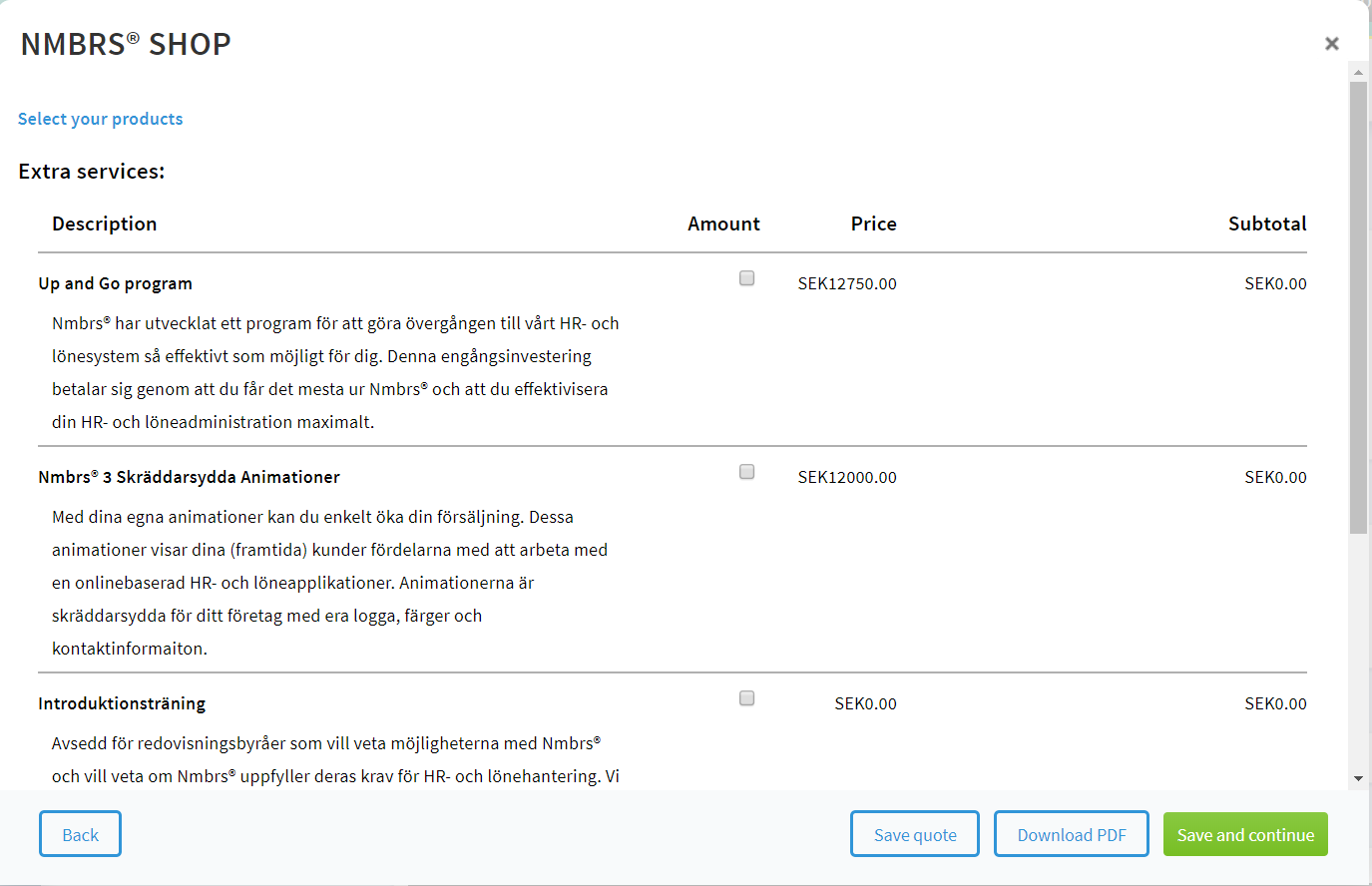Check the Introduktionsträning checkbox
Viewport: 1372px width, 886px height.
pyautogui.click(x=746, y=698)
